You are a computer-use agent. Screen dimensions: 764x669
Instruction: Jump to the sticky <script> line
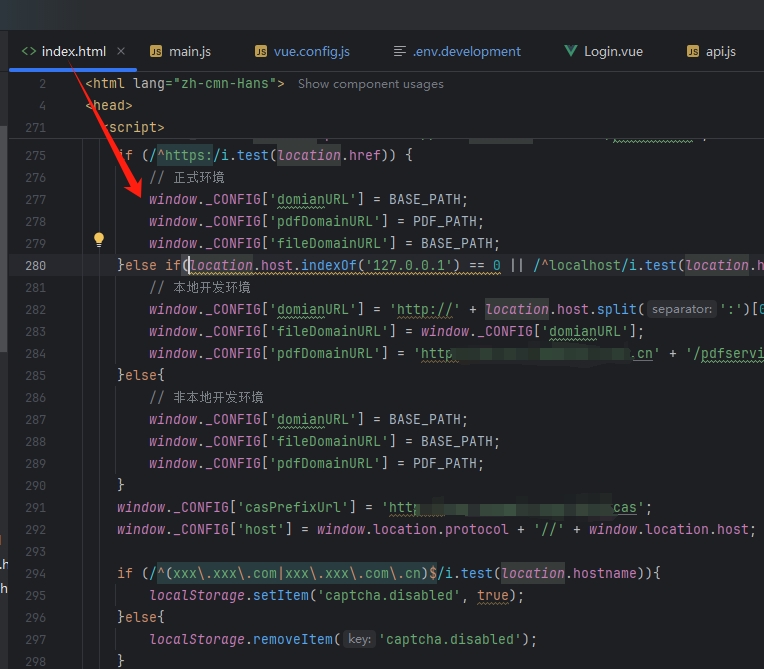tap(133, 127)
